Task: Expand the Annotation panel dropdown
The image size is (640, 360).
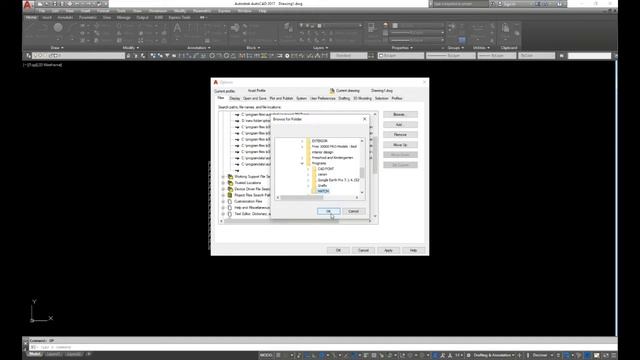Action: point(198,48)
